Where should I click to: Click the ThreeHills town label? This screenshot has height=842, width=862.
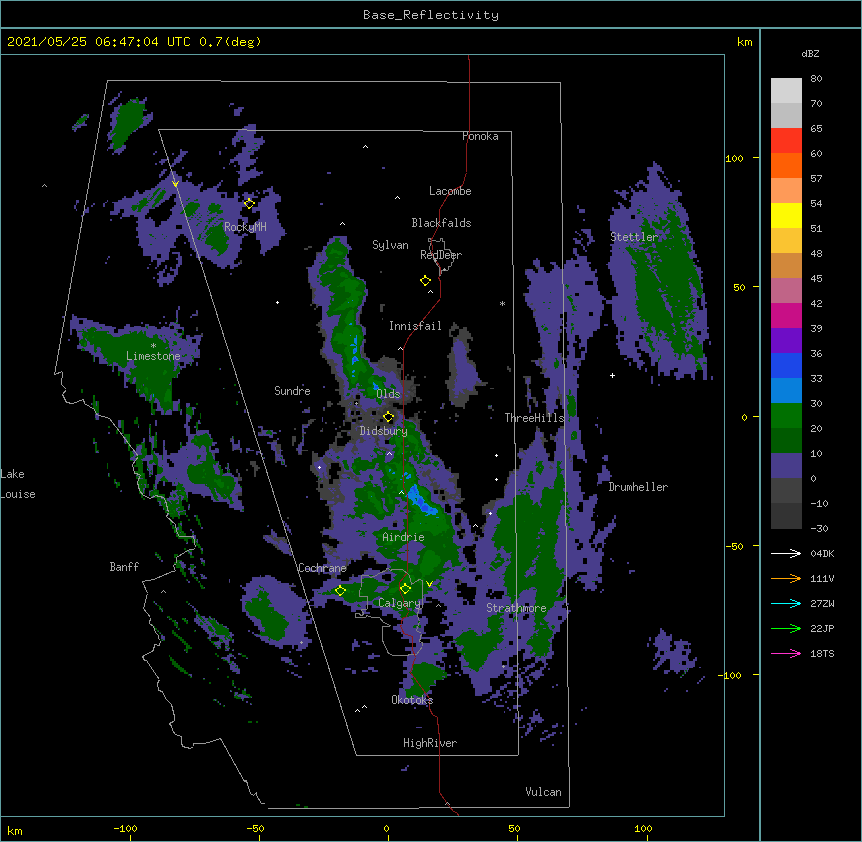(535, 418)
